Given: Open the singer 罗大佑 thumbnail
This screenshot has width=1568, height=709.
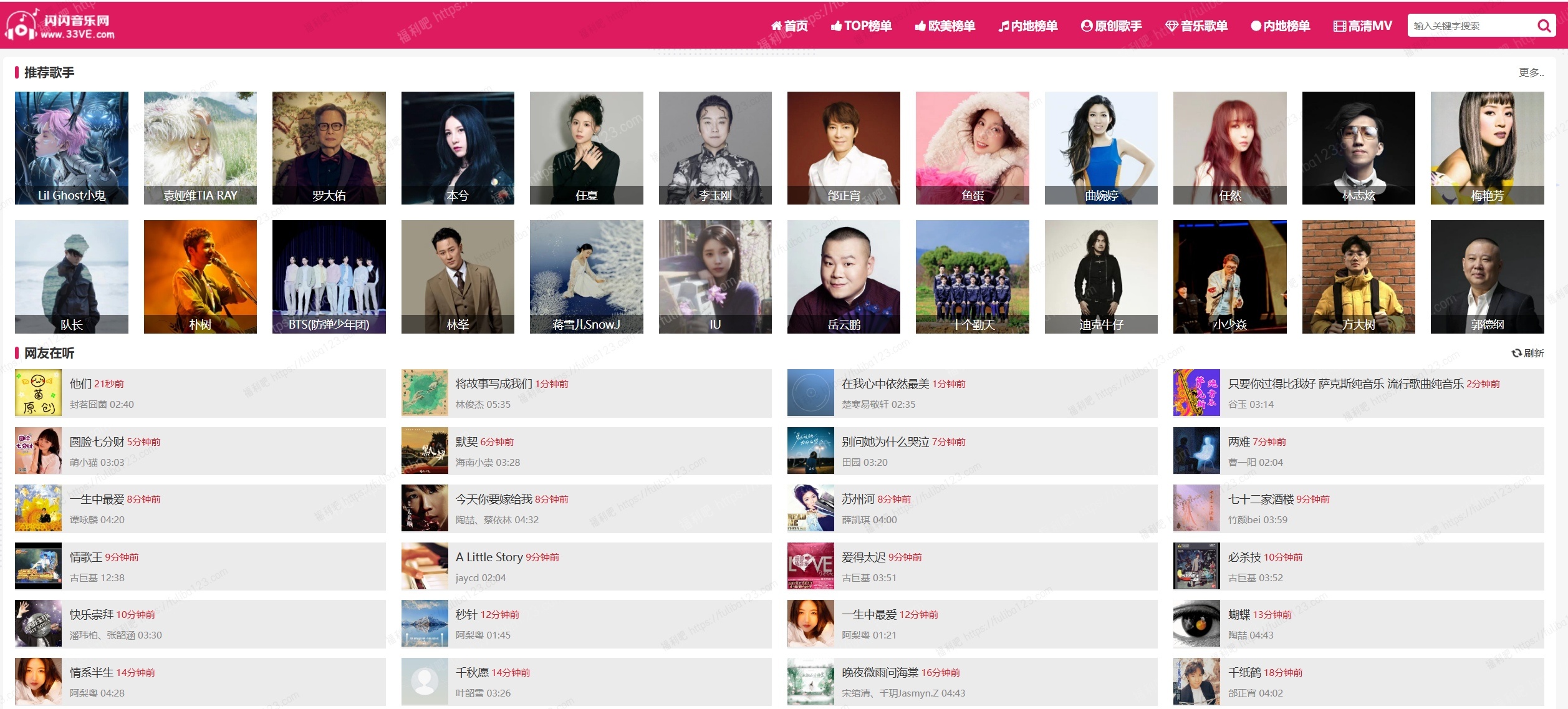Looking at the screenshot, I should click(329, 148).
